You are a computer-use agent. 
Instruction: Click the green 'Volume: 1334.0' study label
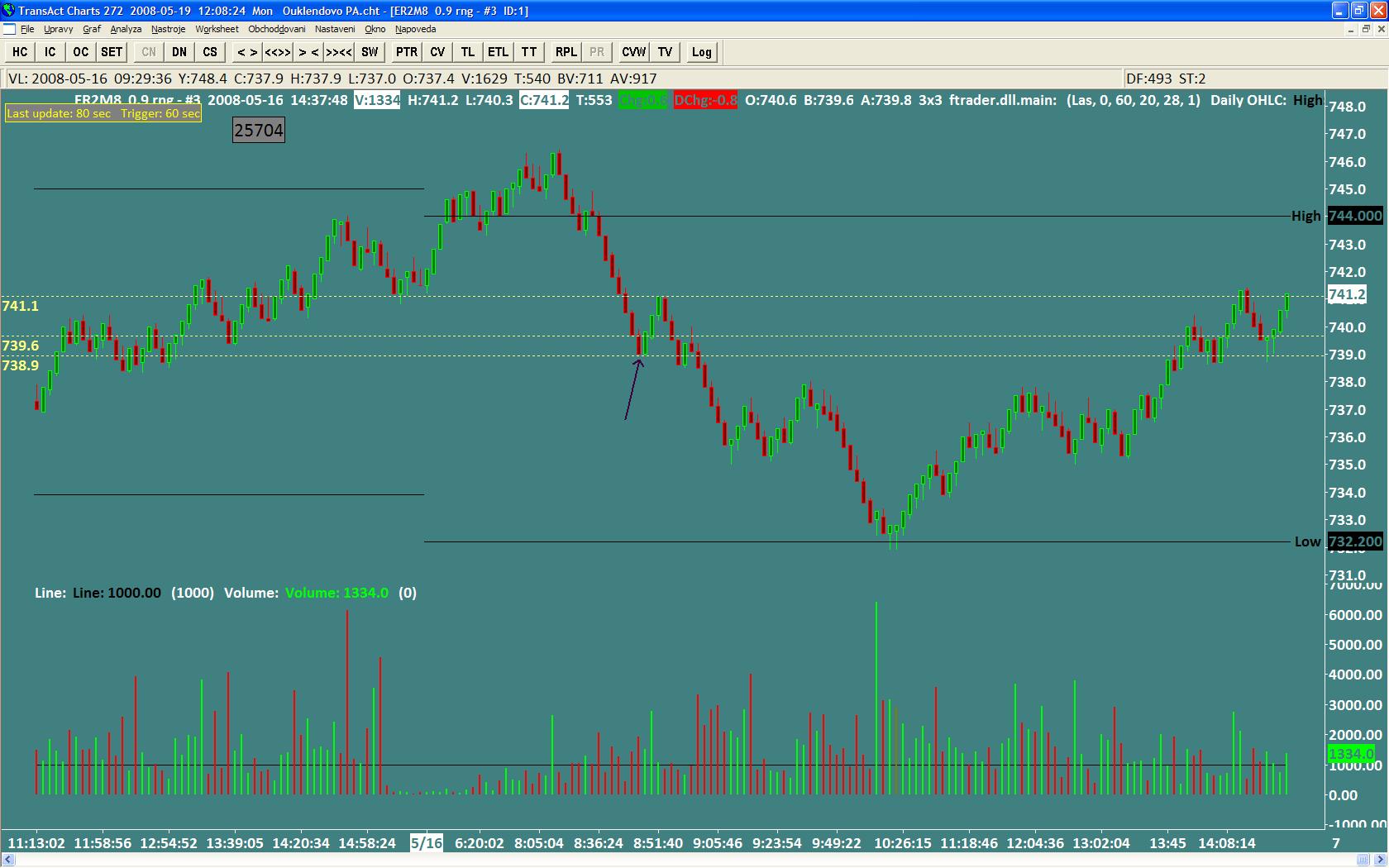coord(337,593)
